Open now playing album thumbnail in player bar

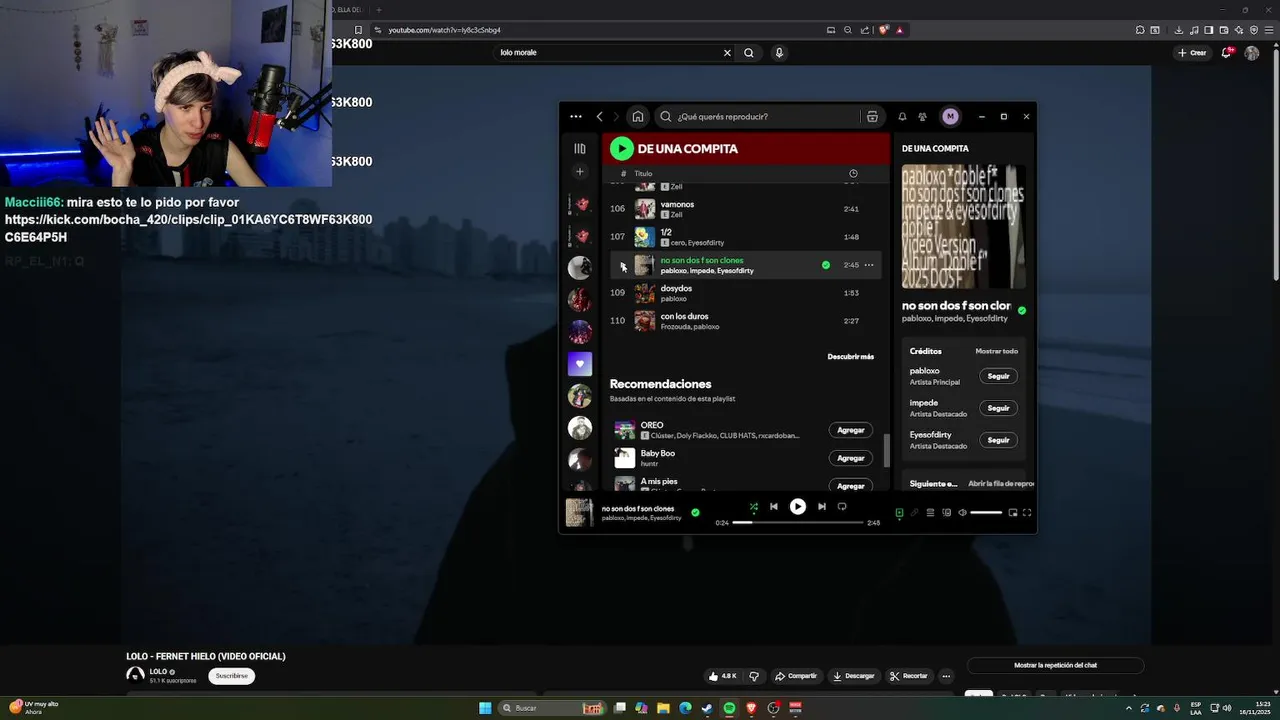579,512
